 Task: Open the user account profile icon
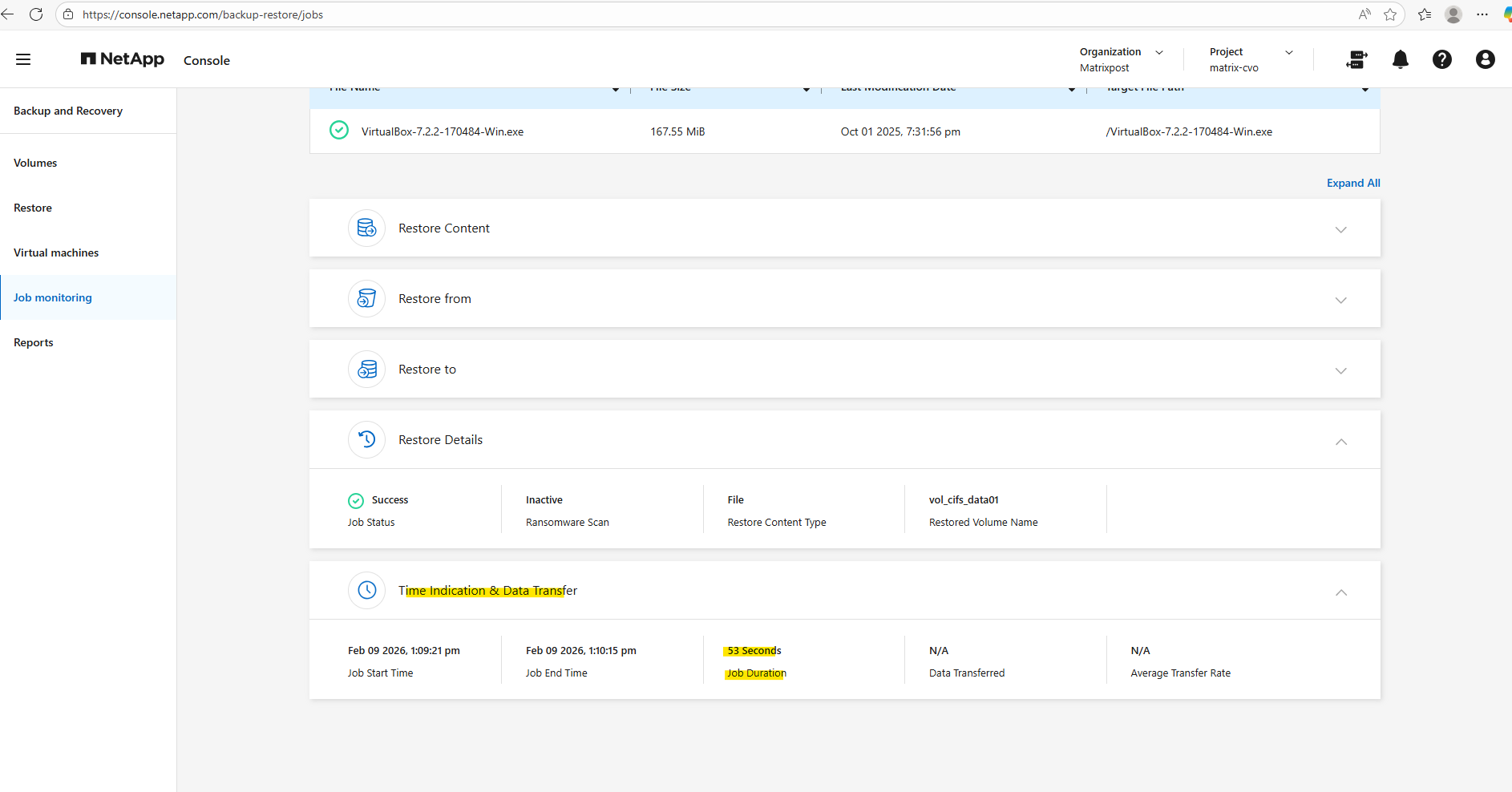pos(1485,59)
